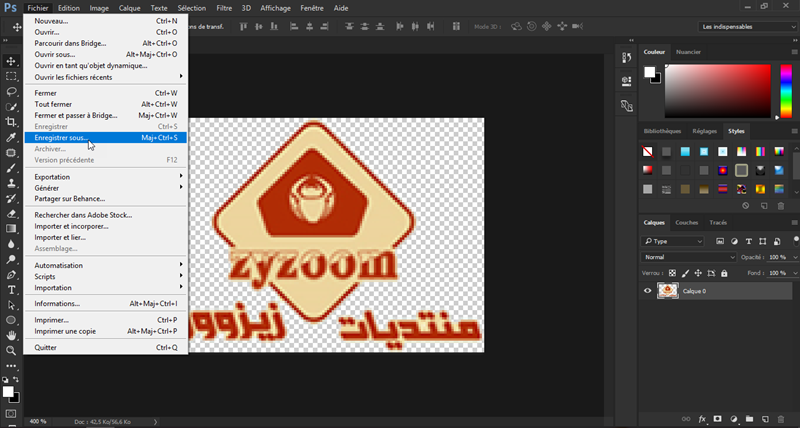Click the color field in Couleur panel
Screen dimensions: 800x428
(x=717, y=91)
